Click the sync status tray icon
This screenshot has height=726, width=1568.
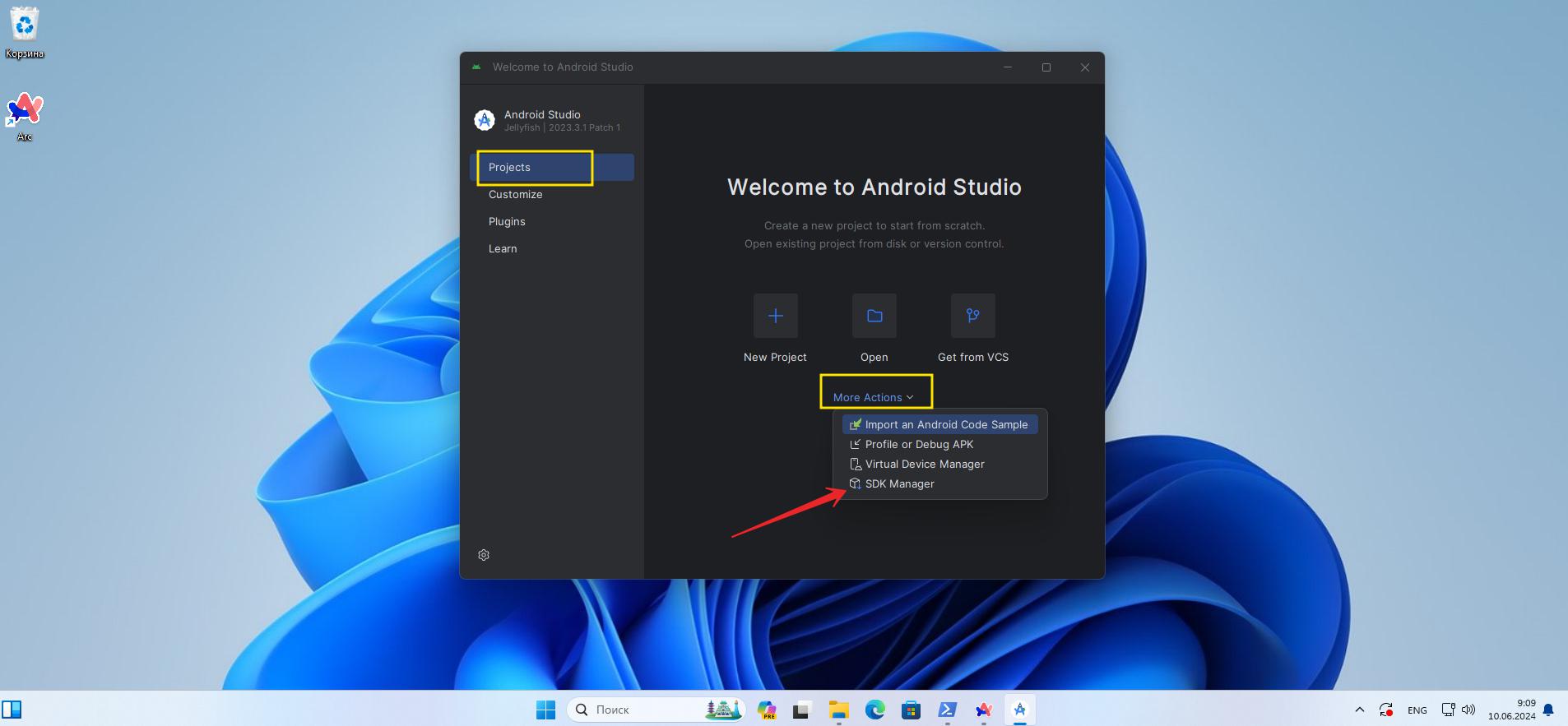pos(1386,710)
